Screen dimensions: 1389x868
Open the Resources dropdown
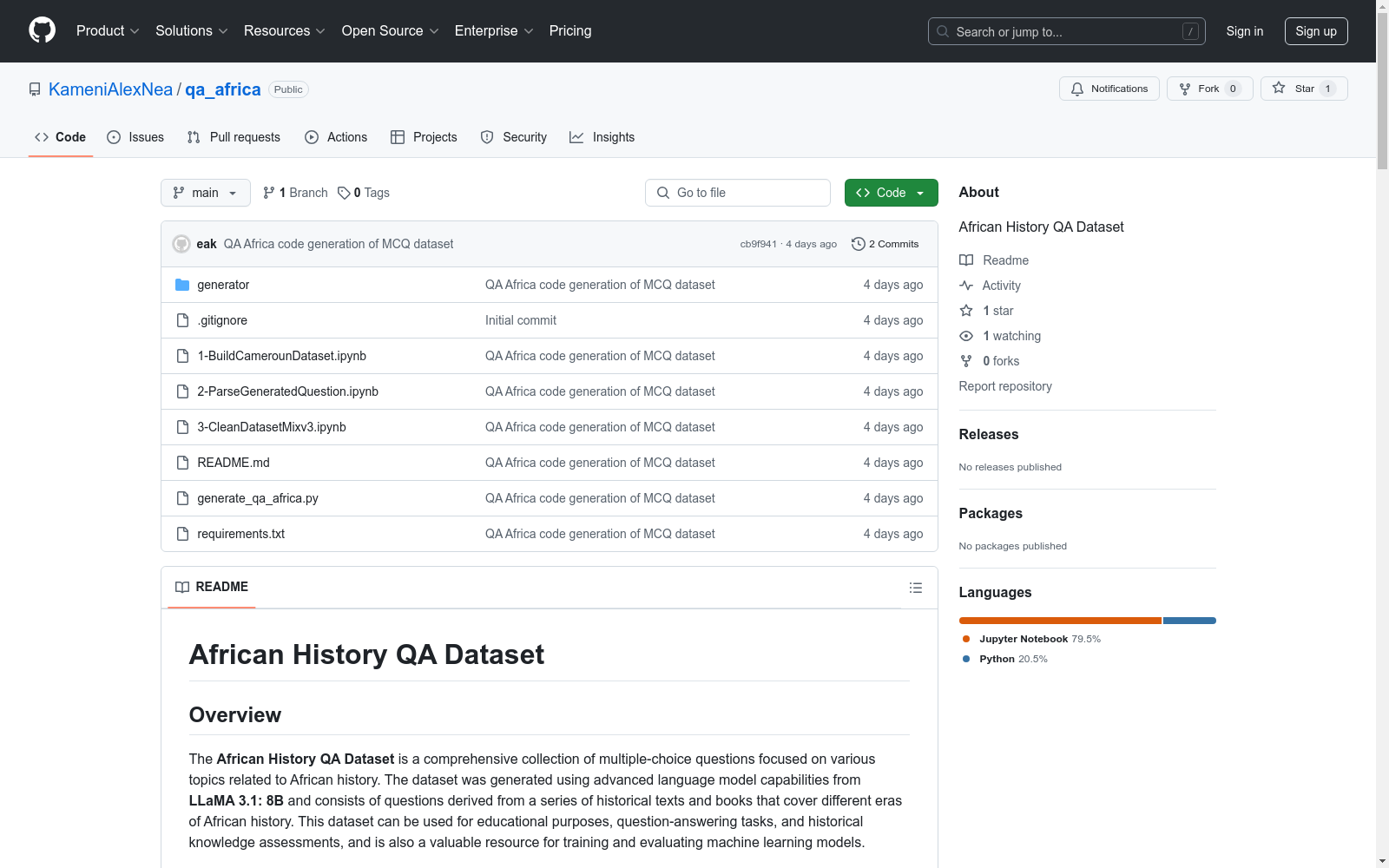[284, 31]
